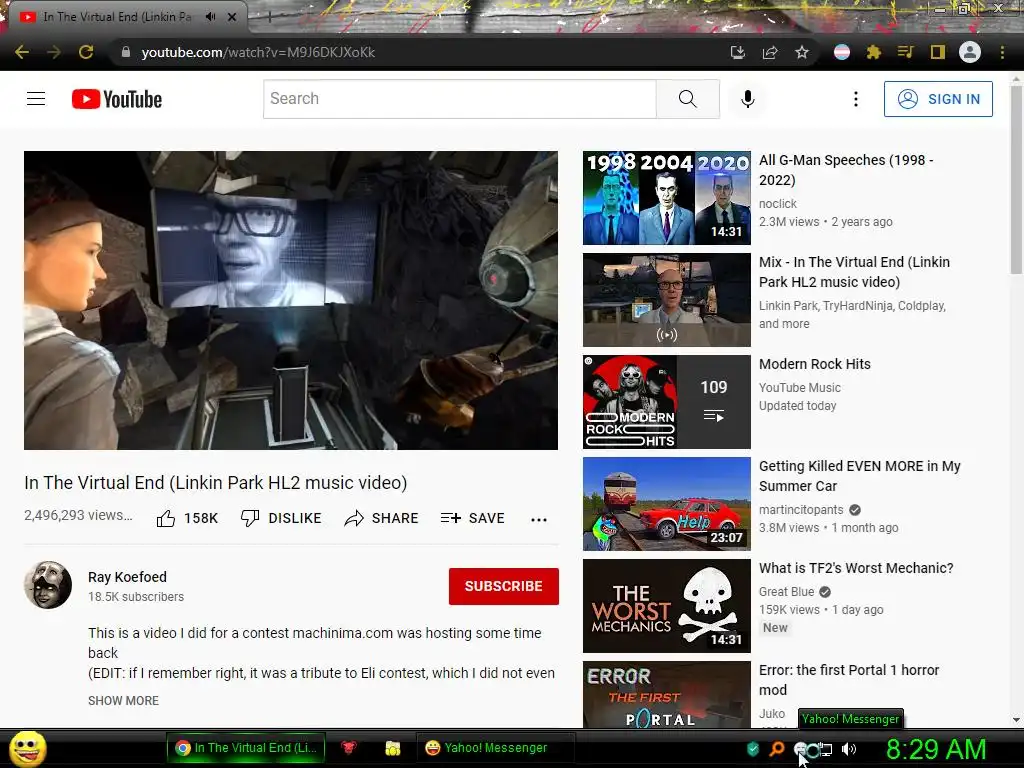Click SAVE to add to playlist
This screenshot has height=768, width=1024.
(x=472, y=519)
